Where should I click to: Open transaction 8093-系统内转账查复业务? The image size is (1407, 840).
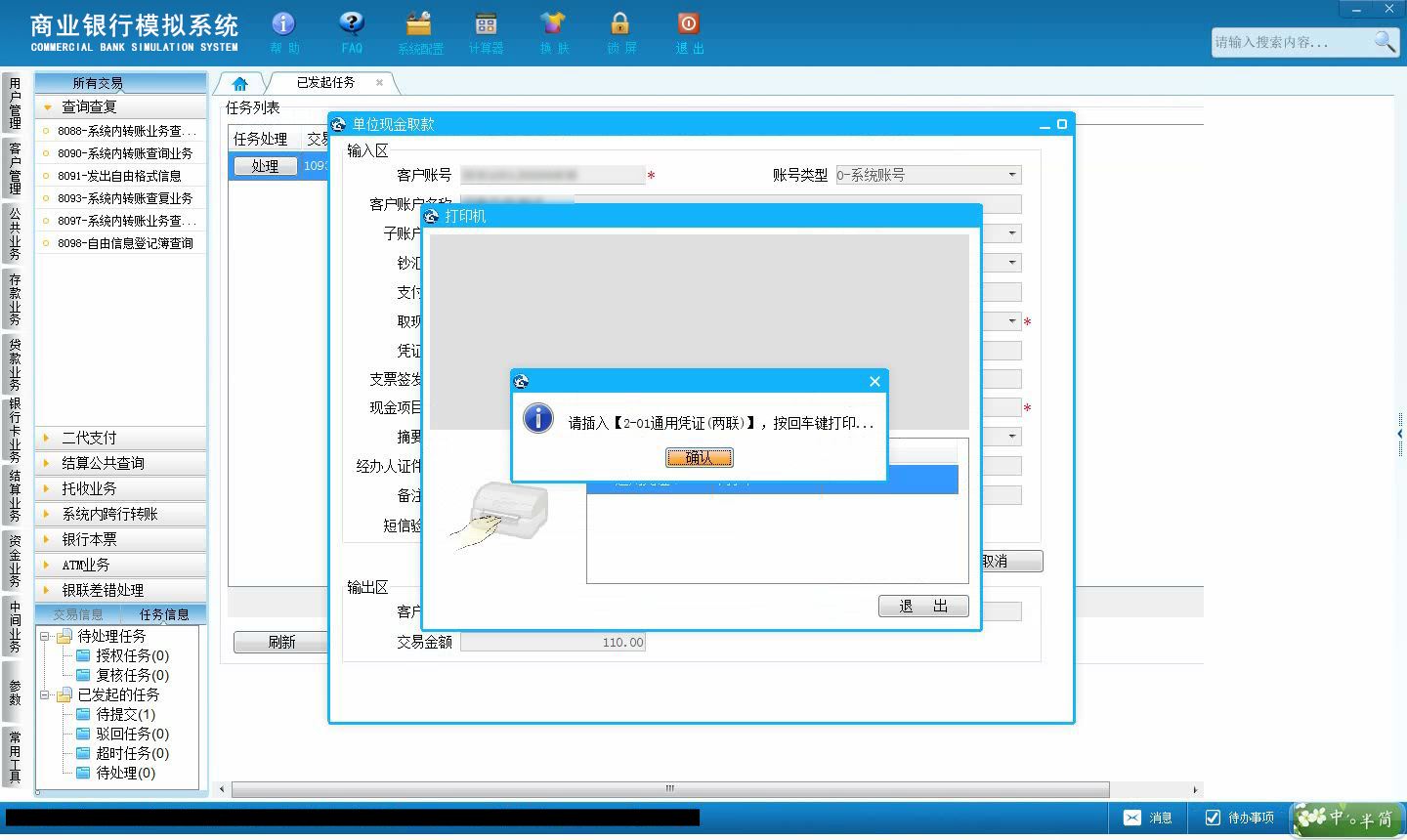tap(121, 198)
